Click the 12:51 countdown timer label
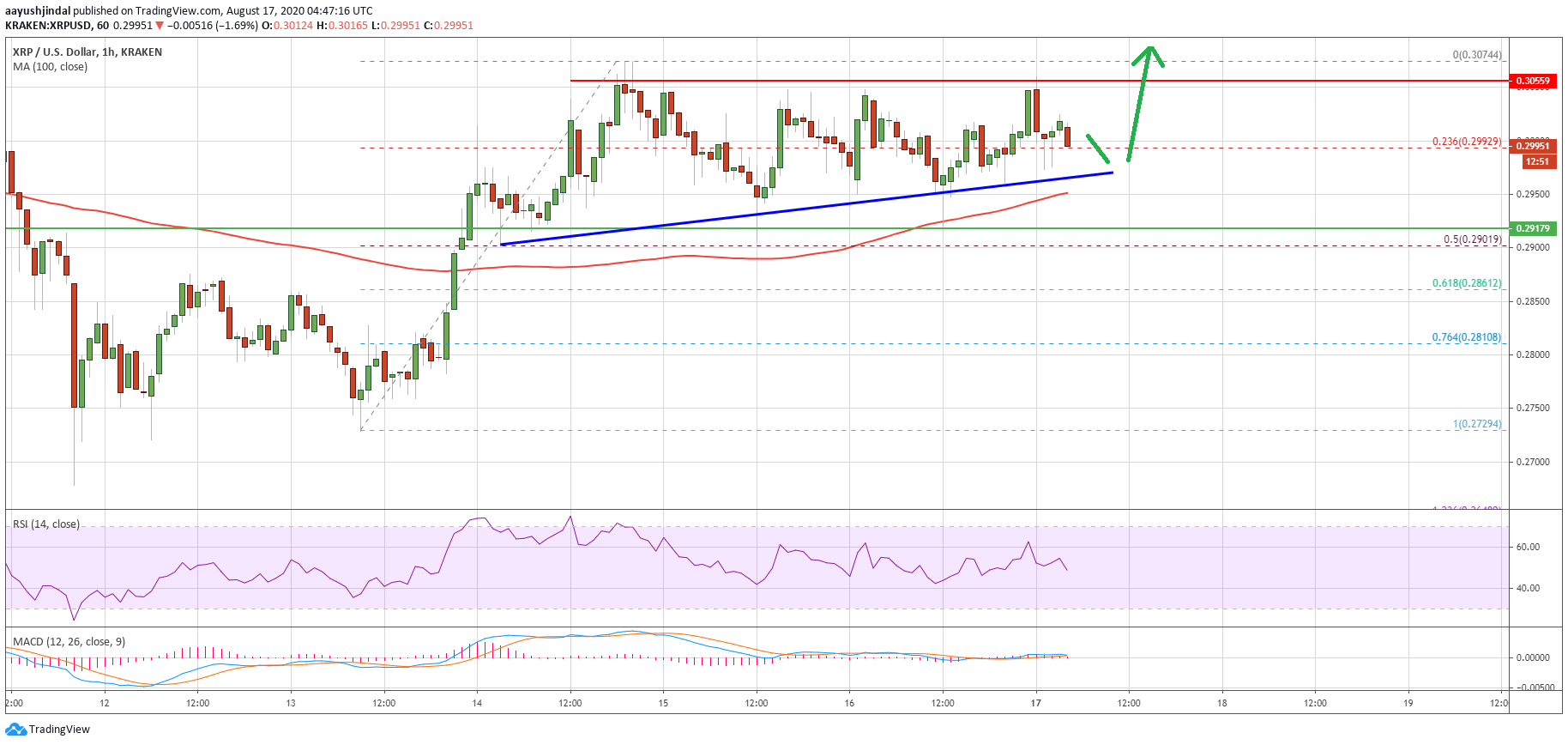This screenshot has height=745, width=1568. tap(1538, 161)
